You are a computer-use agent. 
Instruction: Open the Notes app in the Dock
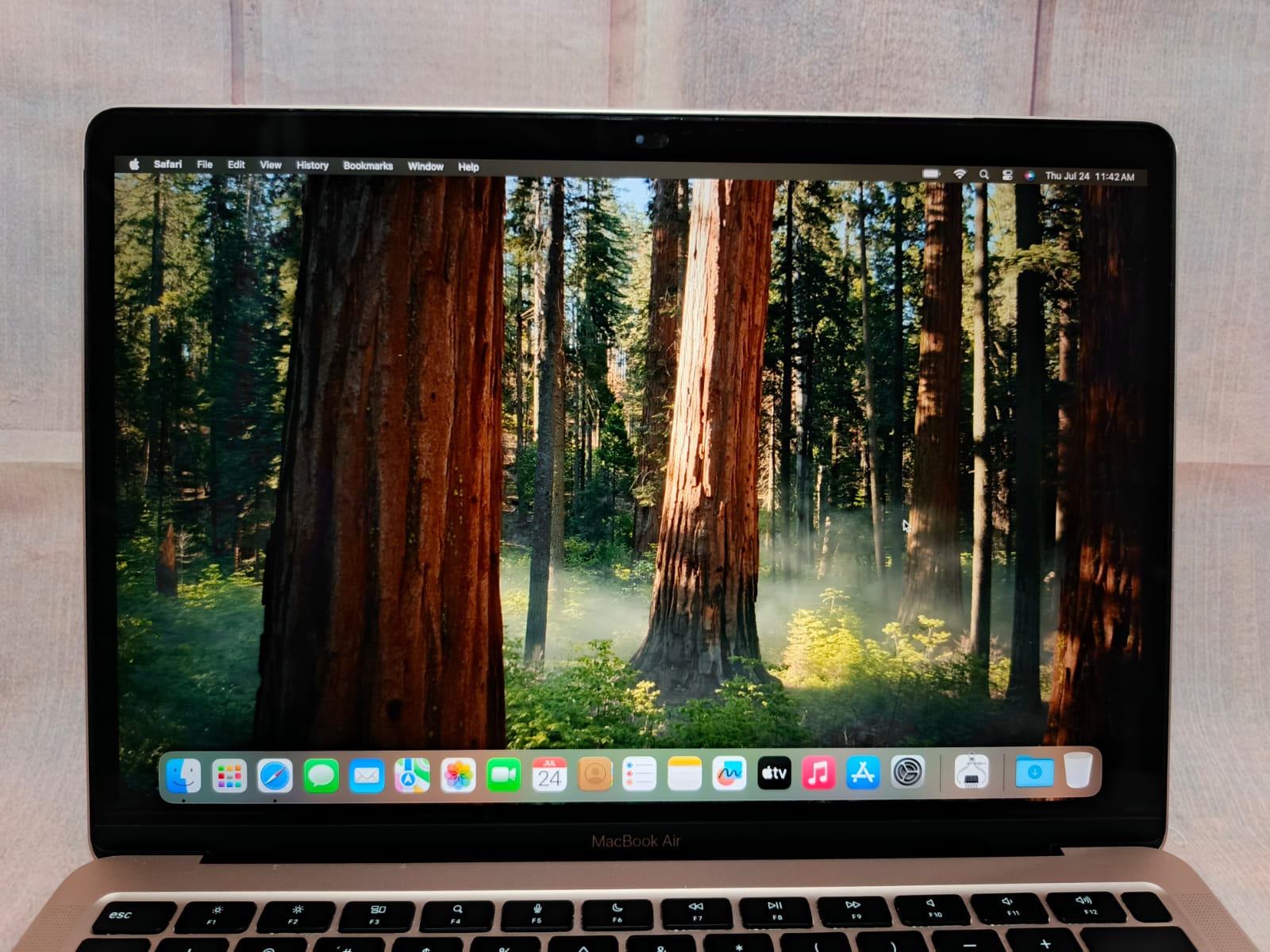(684, 773)
